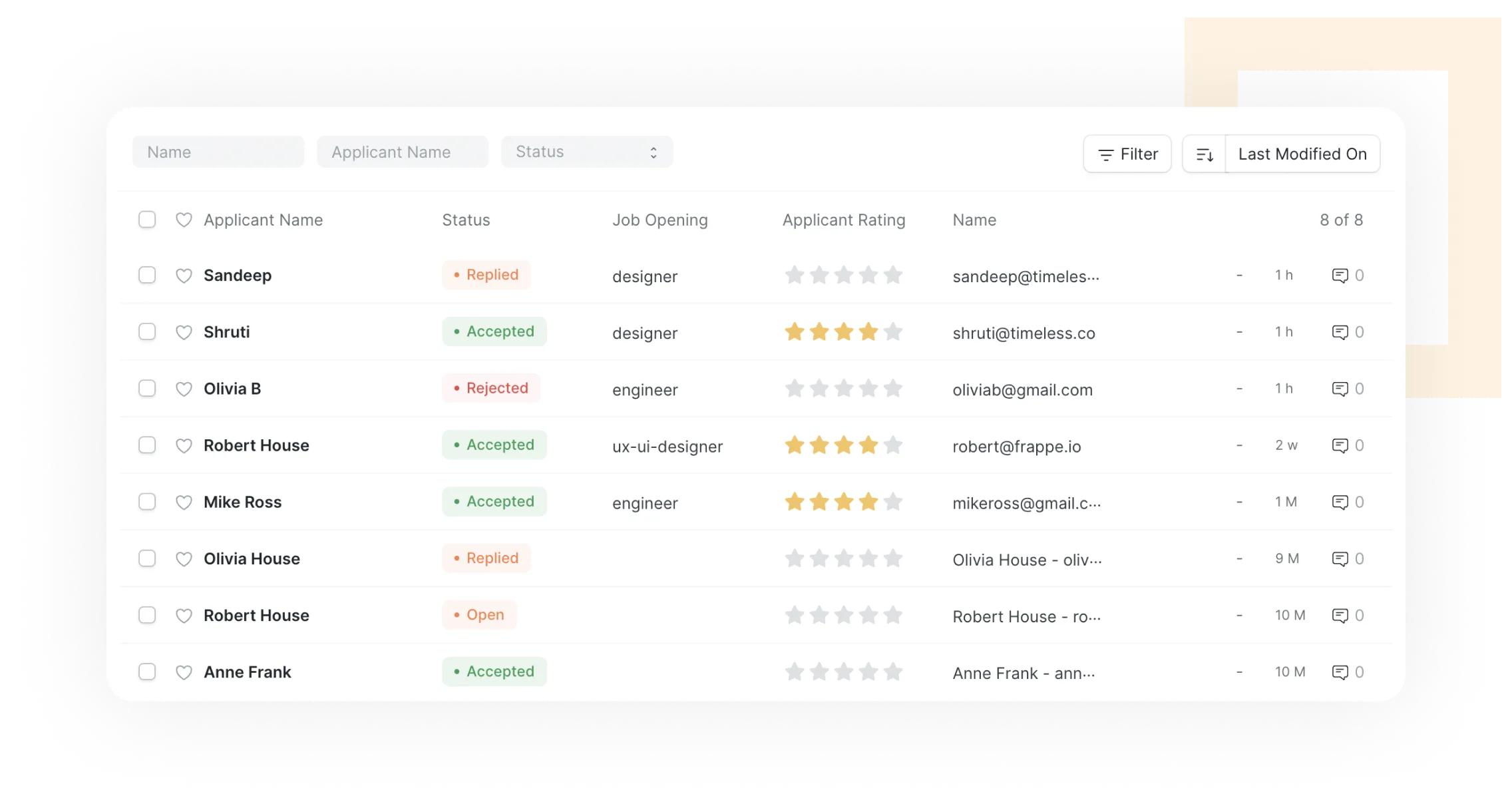Screen dimensions: 1512x808
Task: Check the box for Robert House ux-ui-designer
Action: [x=147, y=445]
